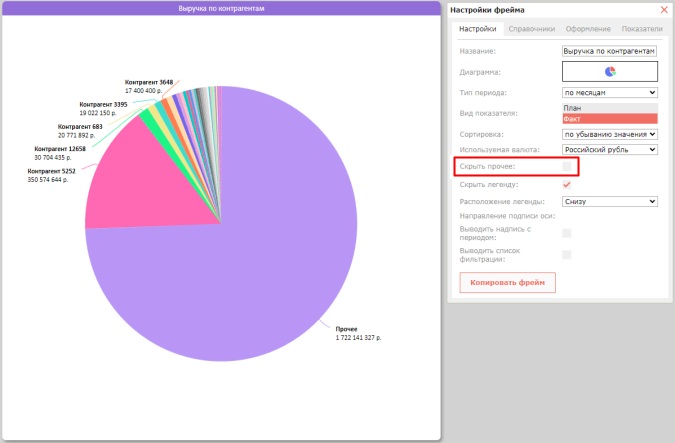
Task: Click the purple Прочее pie slice
Action: pos(258,267)
